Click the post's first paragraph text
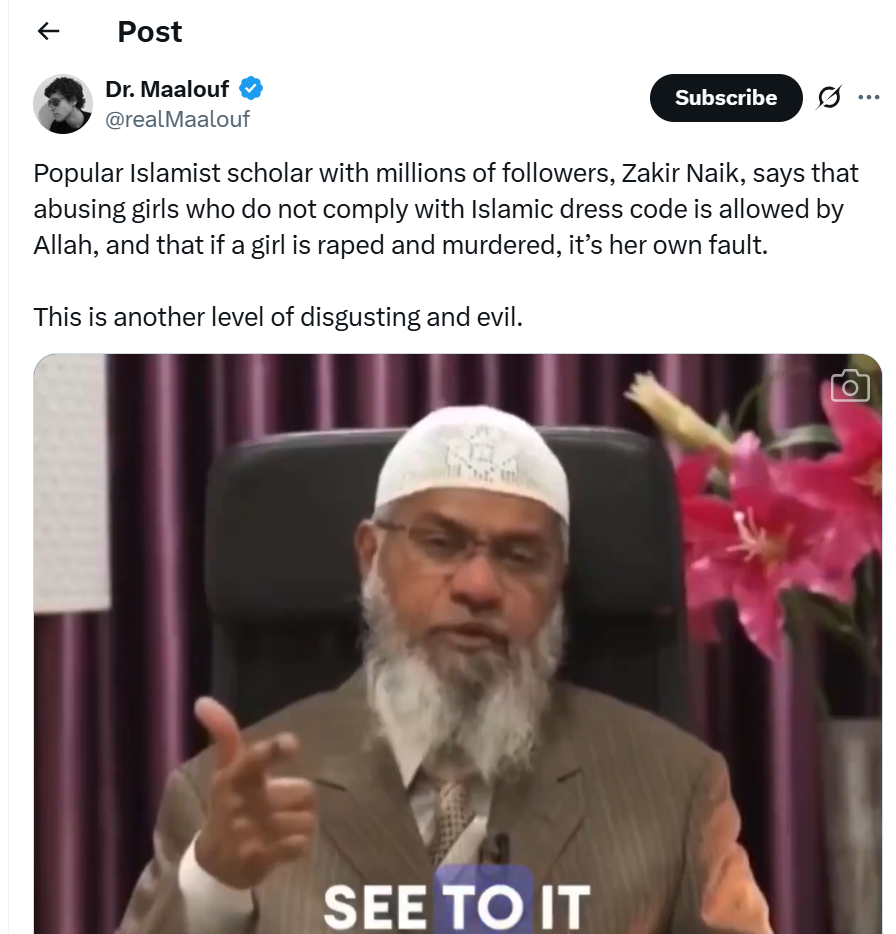Viewport: 896px width, 934px height. coord(445,210)
